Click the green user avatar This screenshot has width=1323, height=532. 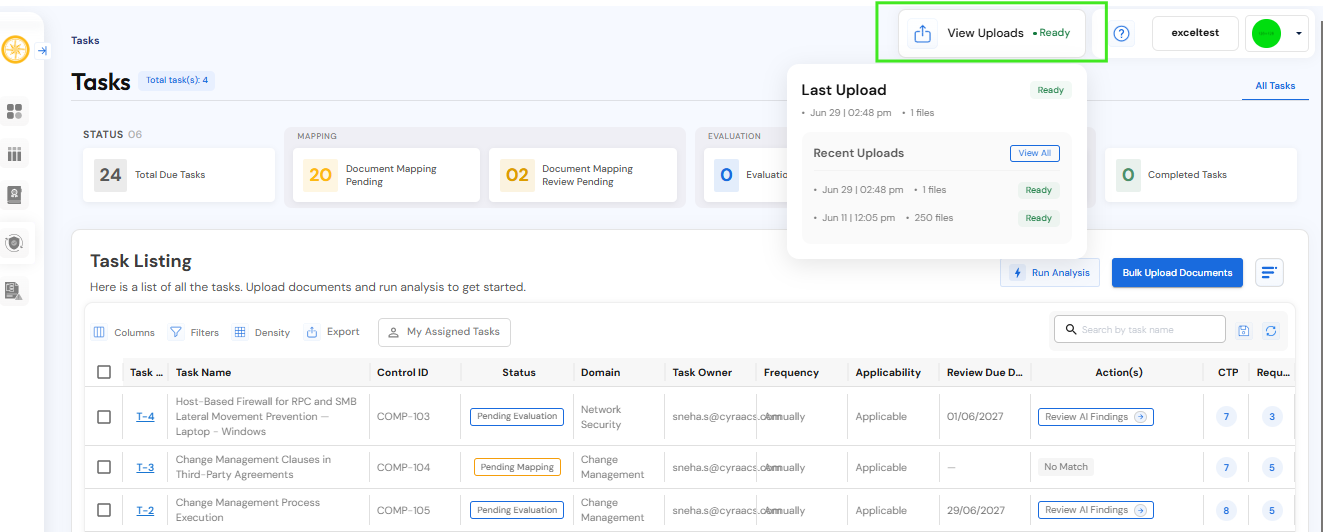coord(1266,33)
